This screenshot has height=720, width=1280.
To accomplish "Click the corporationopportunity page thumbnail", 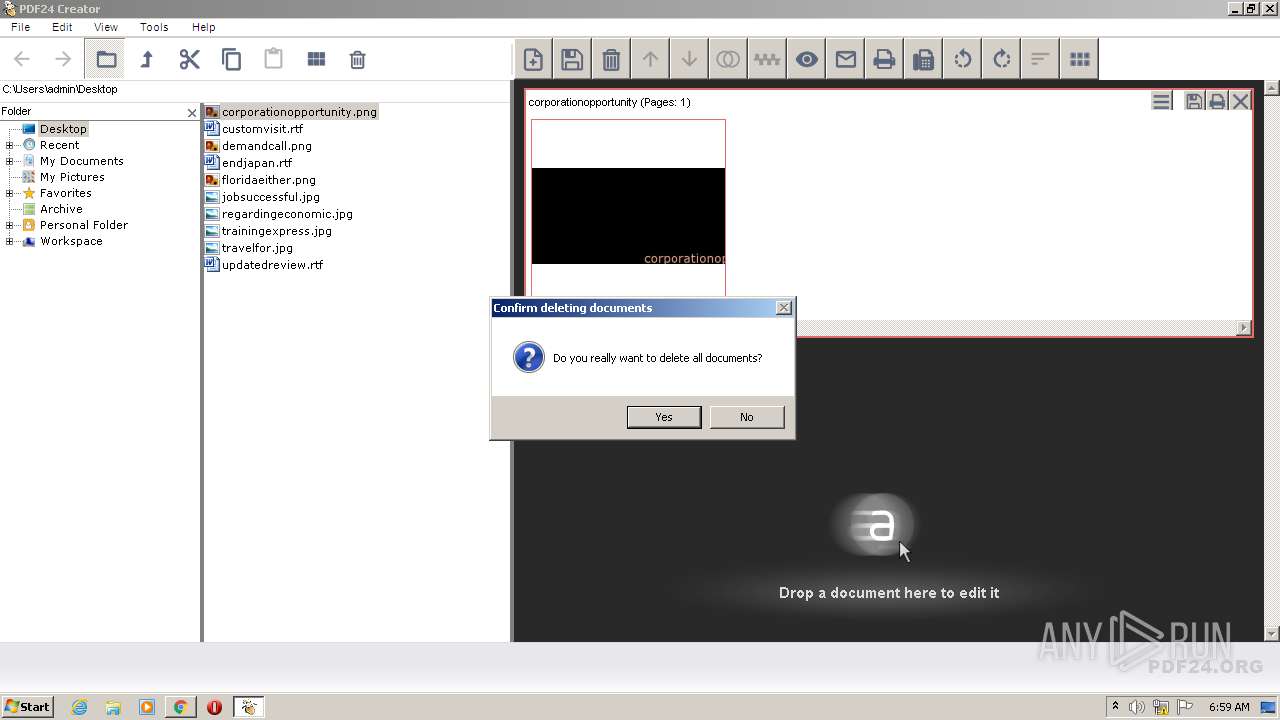I will (628, 208).
